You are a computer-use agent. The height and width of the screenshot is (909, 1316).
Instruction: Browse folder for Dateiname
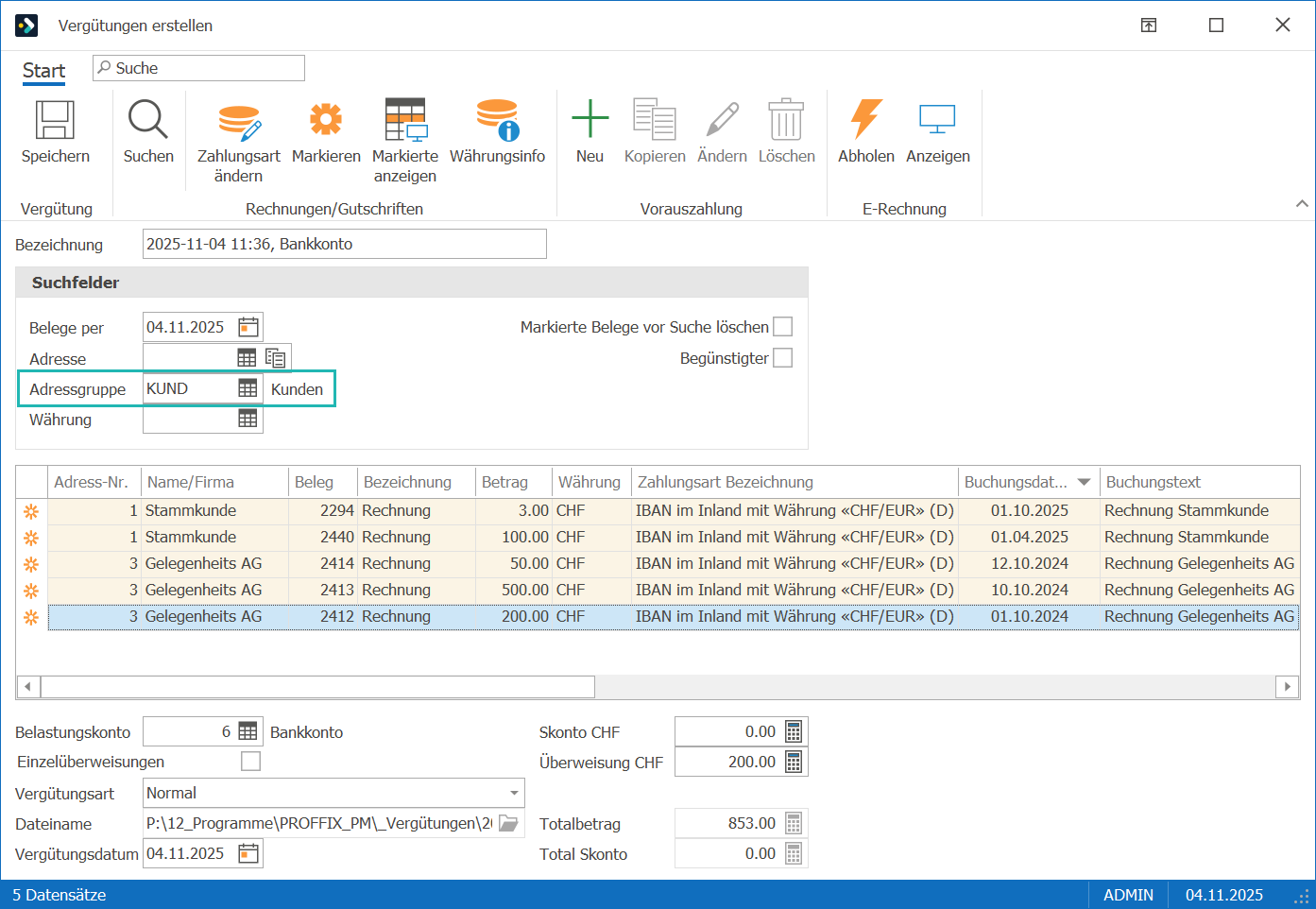pyautogui.click(x=508, y=823)
